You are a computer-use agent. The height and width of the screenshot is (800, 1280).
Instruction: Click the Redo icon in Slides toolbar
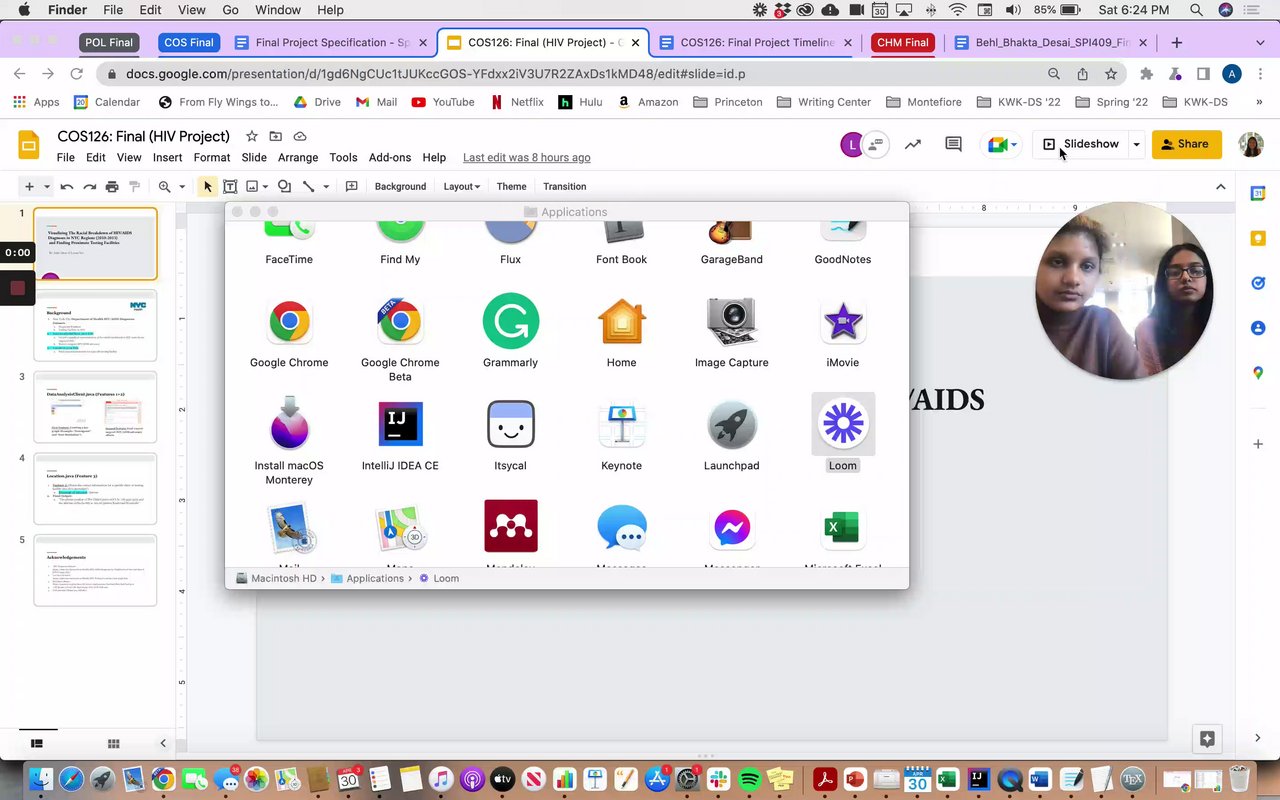[89, 187]
